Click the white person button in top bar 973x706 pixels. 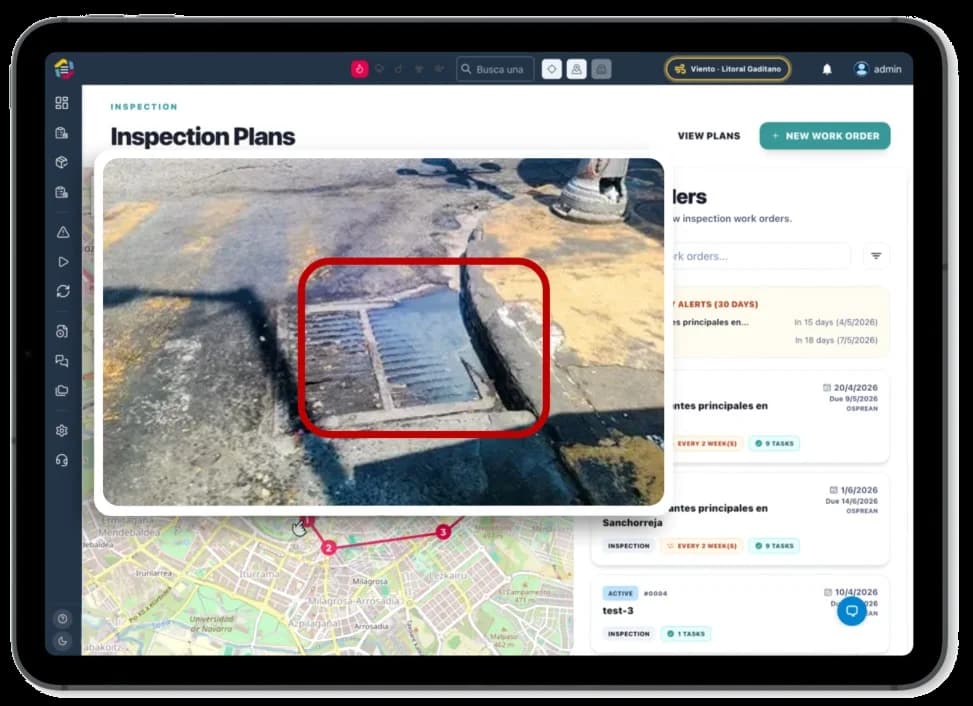coord(576,69)
